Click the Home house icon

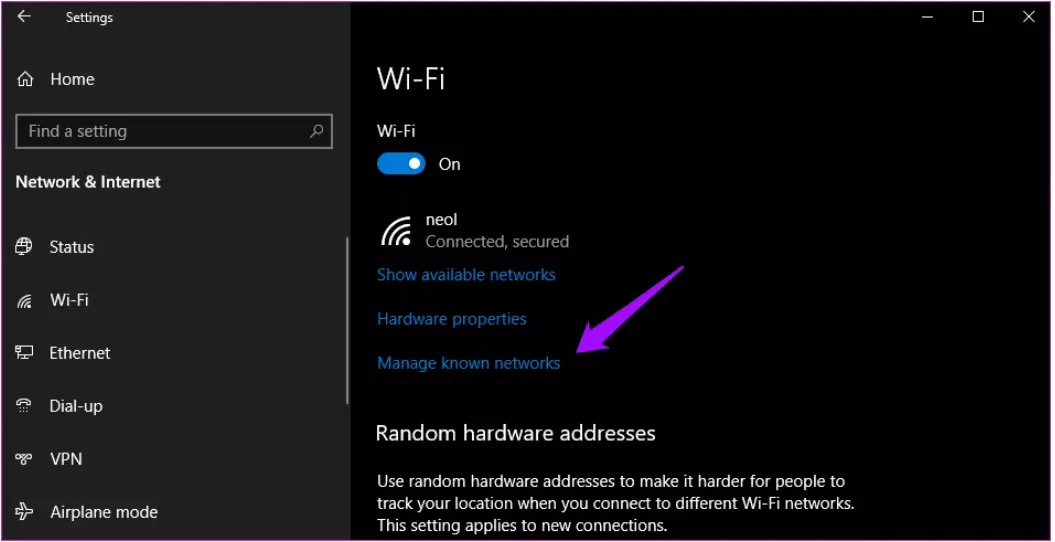[x=25, y=79]
